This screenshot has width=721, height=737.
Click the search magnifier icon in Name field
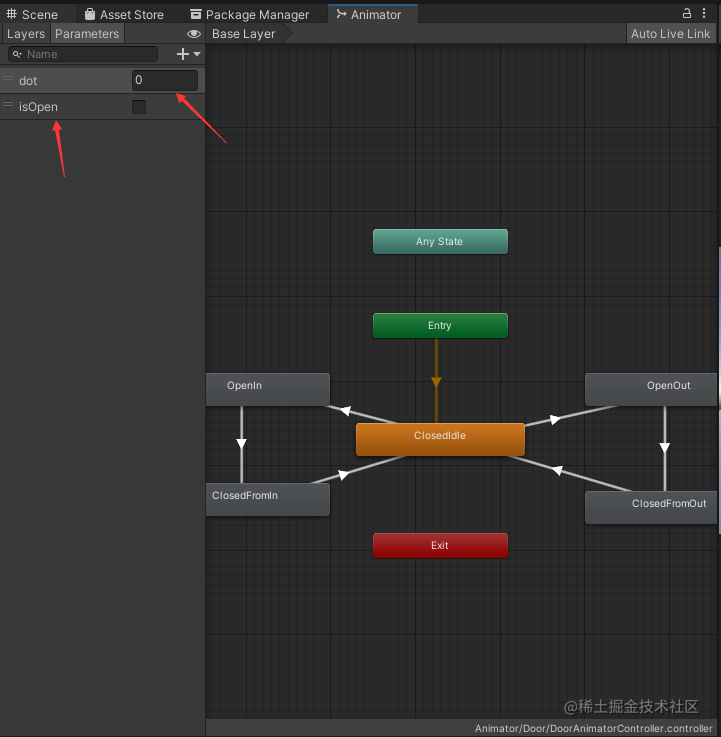[17, 54]
